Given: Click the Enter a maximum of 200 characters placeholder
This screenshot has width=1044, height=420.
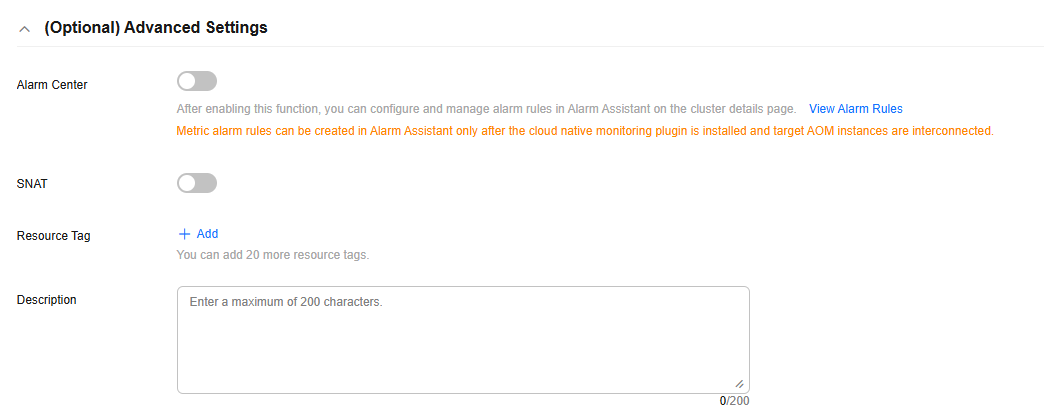Looking at the screenshot, I should click(x=286, y=302).
